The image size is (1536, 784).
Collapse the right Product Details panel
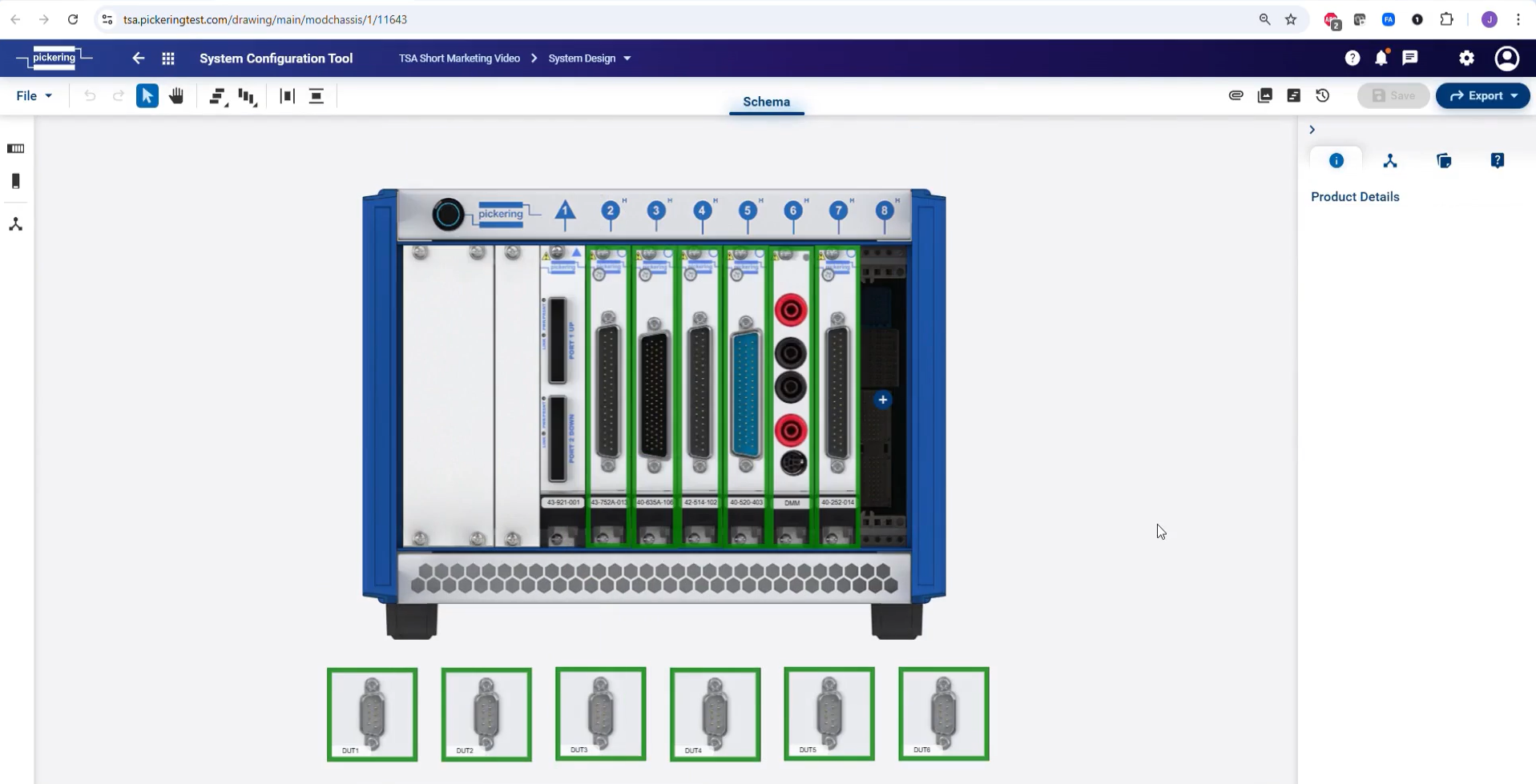tap(1312, 130)
